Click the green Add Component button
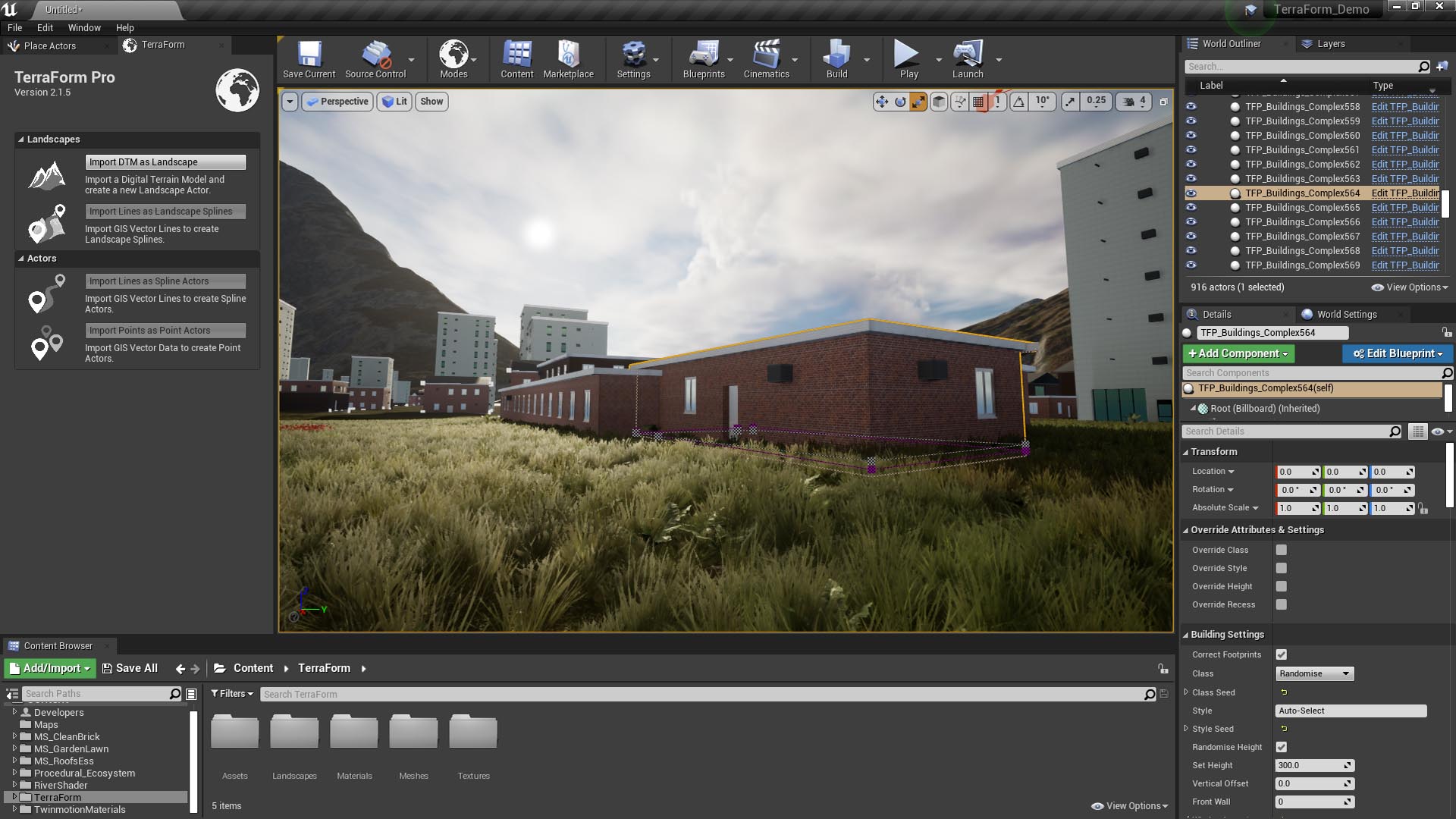Viewport: 1456px width, 819px height. pyautogui.click(x=1238, y=353)
